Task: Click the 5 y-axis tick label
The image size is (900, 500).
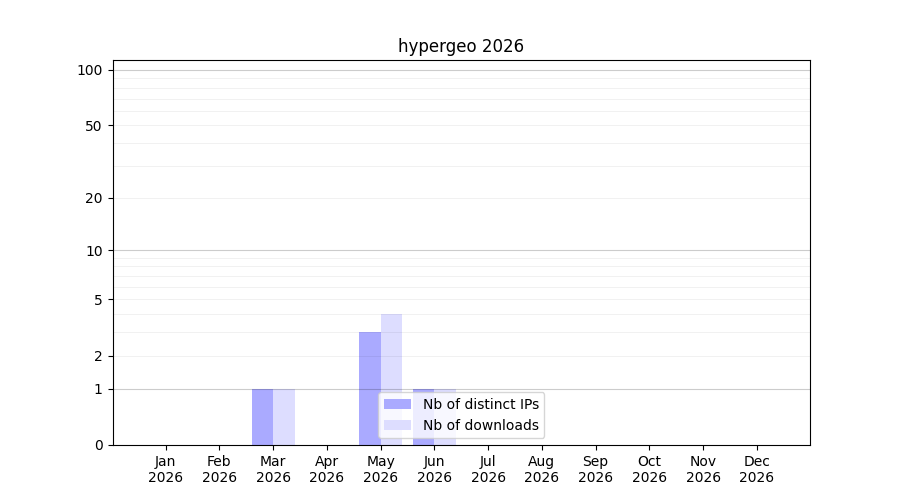Action: 98,300
